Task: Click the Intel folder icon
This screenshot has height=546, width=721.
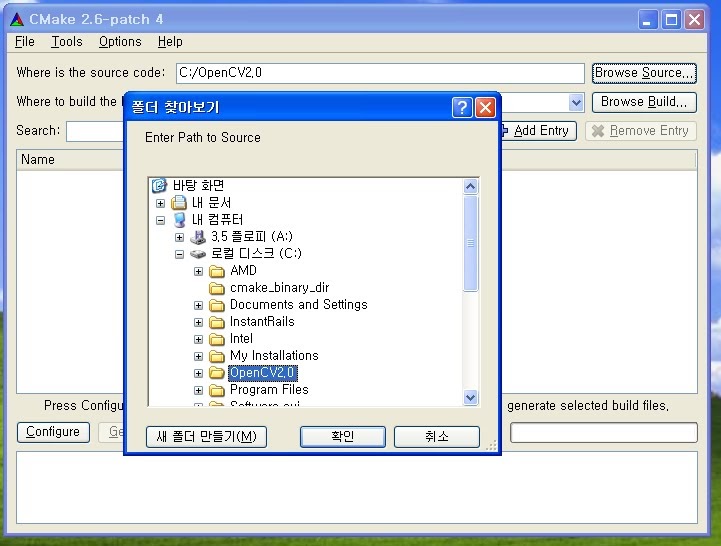Action: [217, 339]
